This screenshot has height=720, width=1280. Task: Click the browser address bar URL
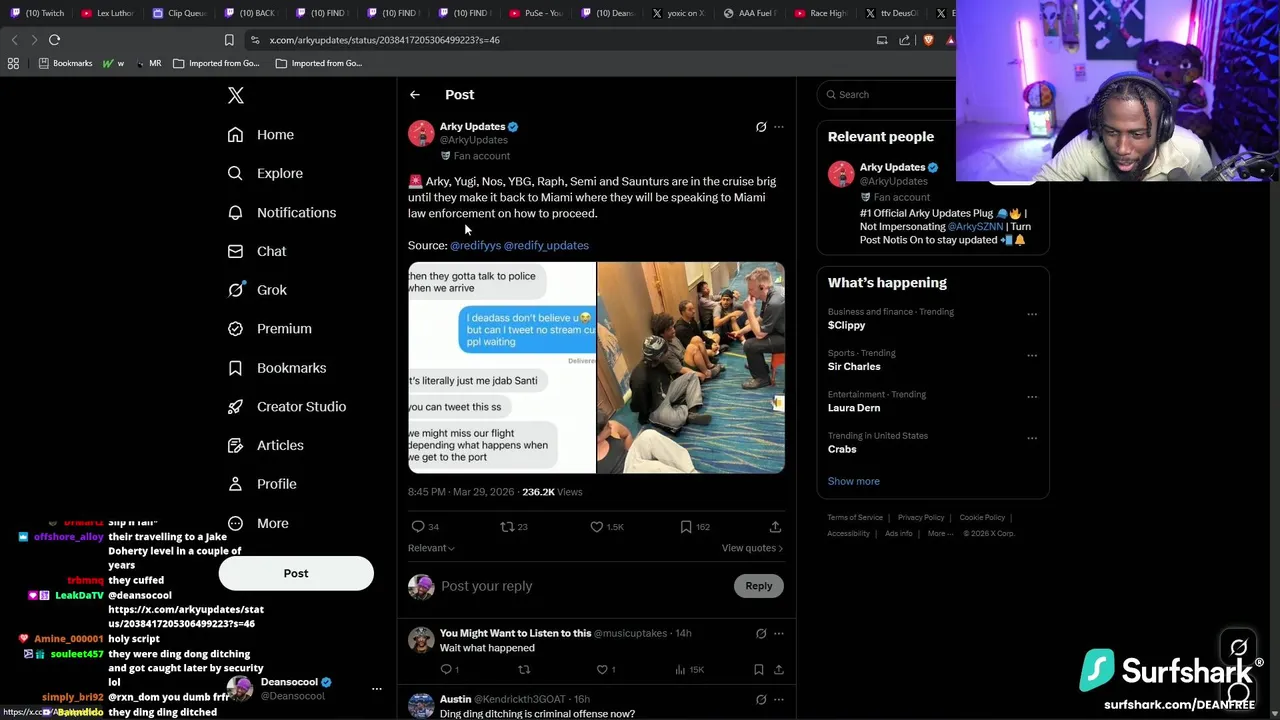pos(384,40)
